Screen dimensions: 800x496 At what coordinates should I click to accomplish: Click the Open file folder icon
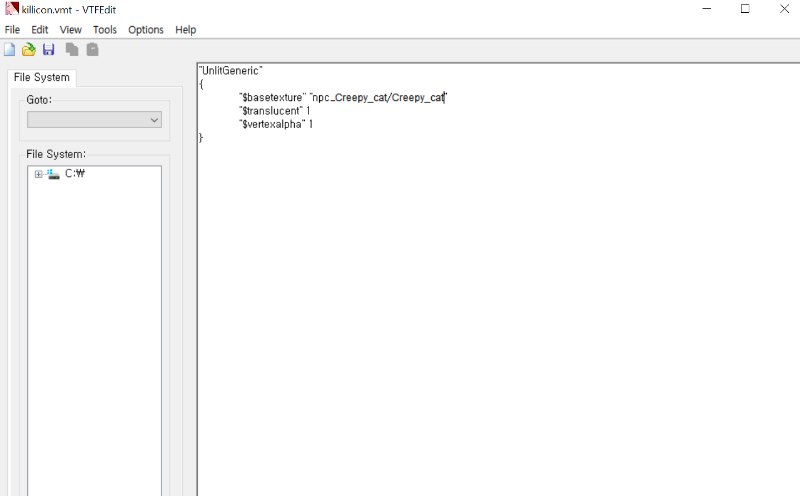[x=29, y=49]
